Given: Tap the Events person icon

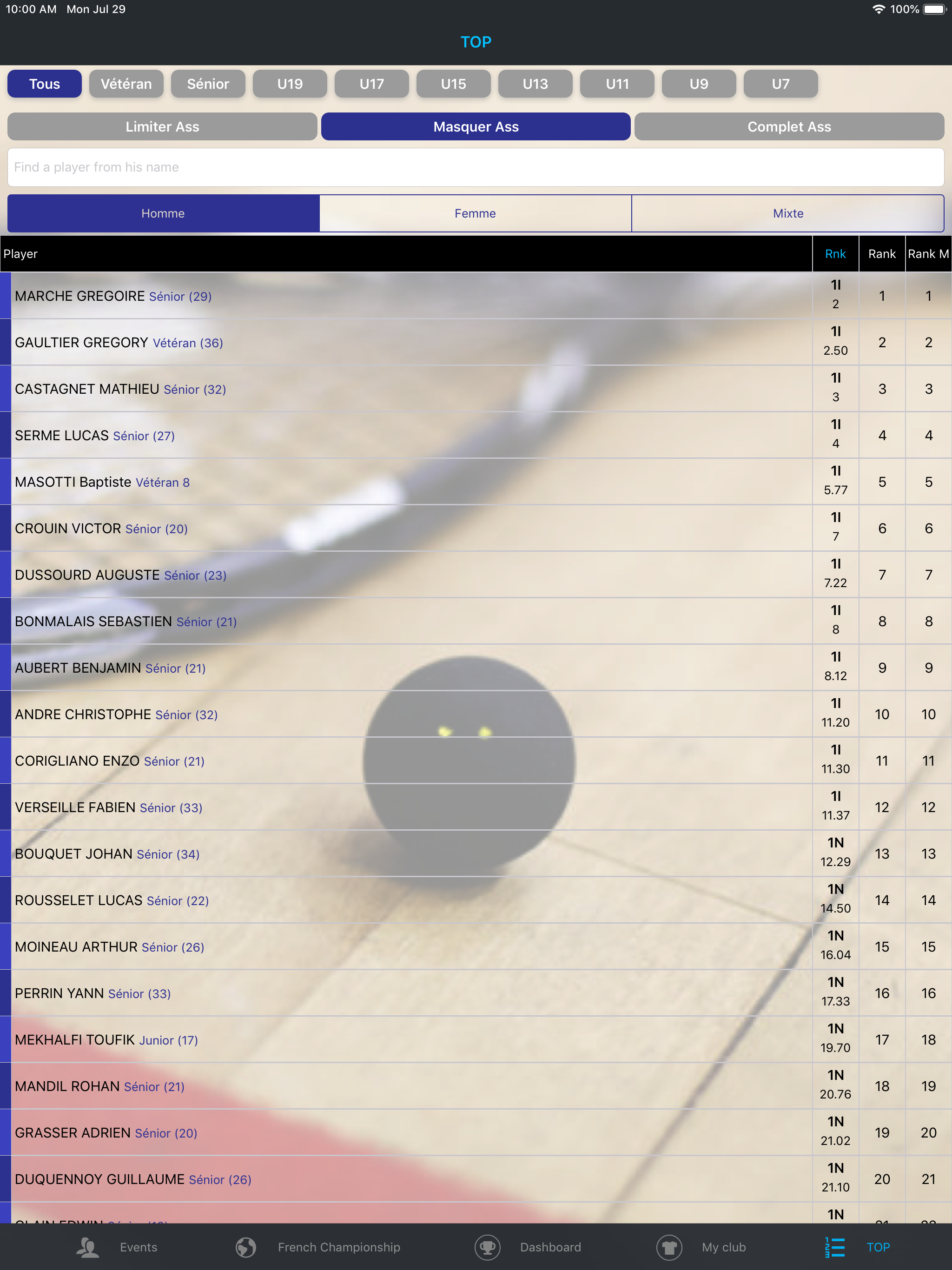Looking at the screenshot, I should tap(88, 1247).
